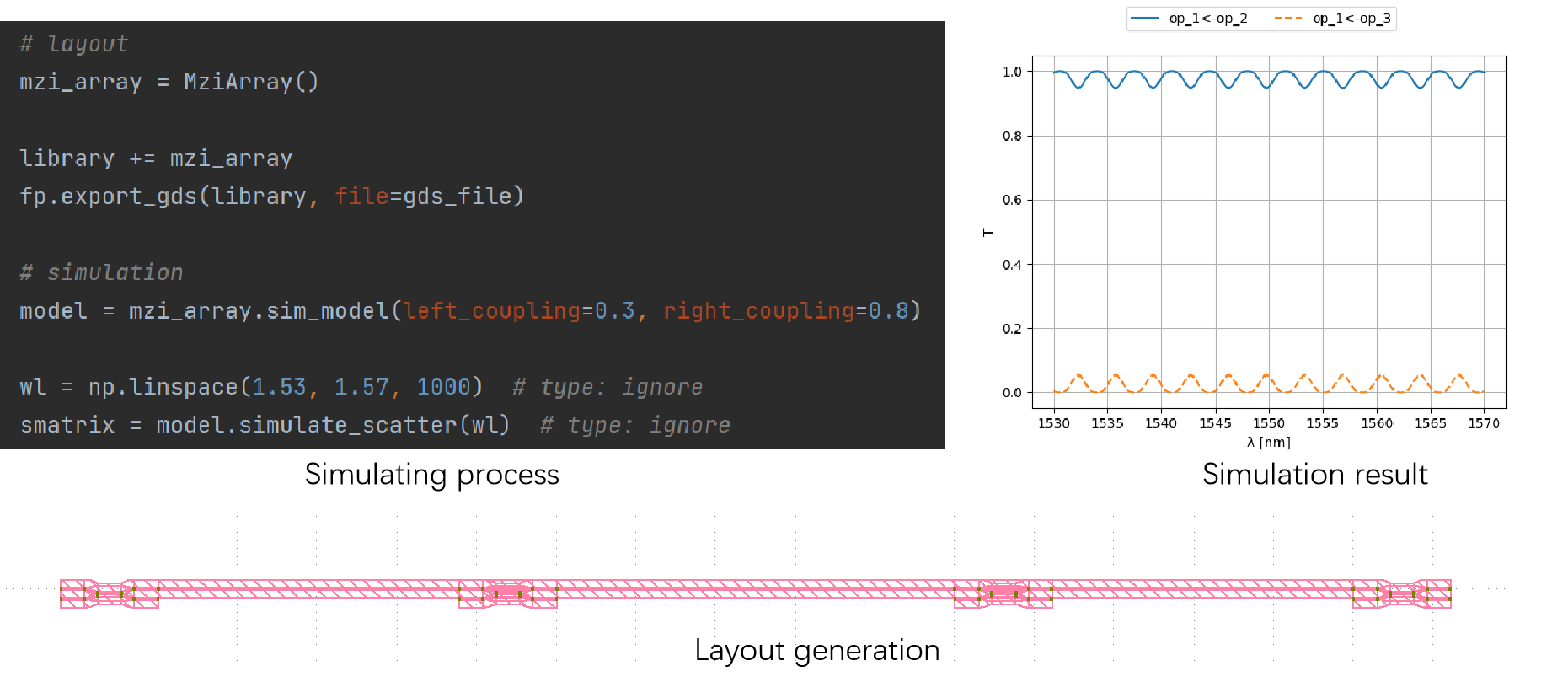This screenshot has height=677, width=1568.
Task: Click the '# simulation' comment
Action: (101, 272)
